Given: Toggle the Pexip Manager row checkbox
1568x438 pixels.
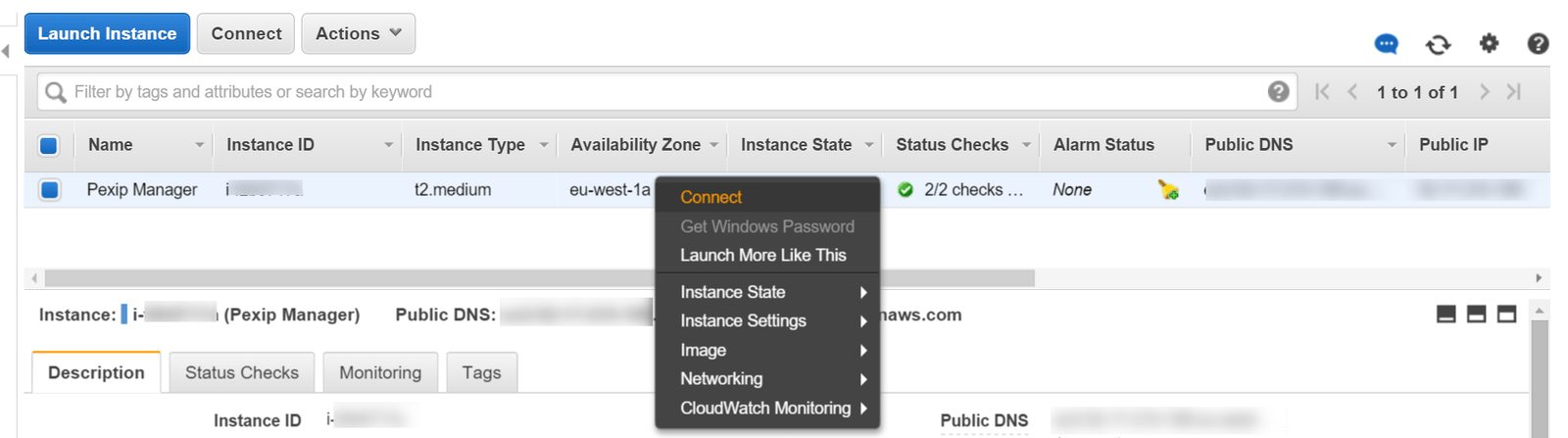Looking at the screenshot, I should (x=49, y=189).
